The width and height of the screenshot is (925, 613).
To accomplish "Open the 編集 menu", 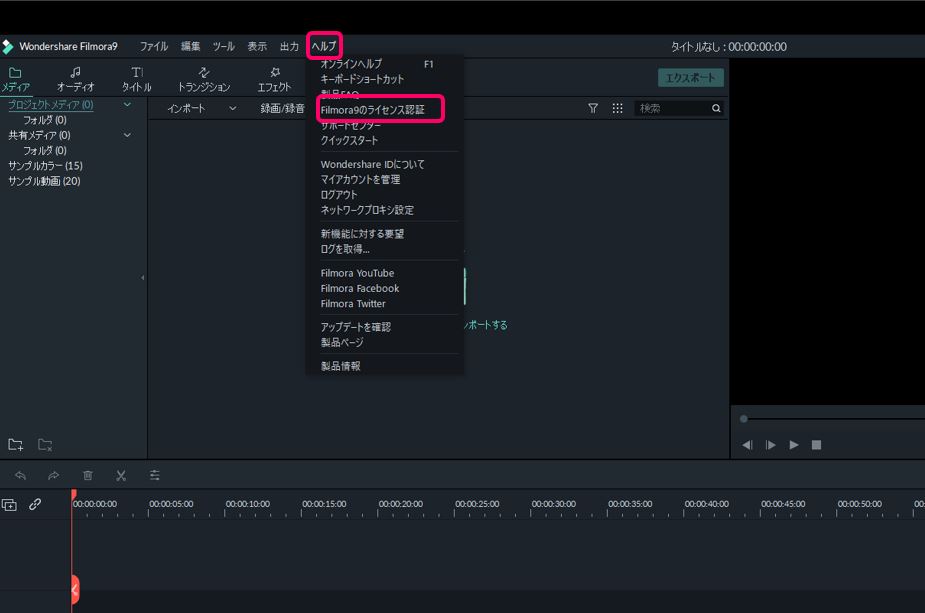I will tap(191, 47).
